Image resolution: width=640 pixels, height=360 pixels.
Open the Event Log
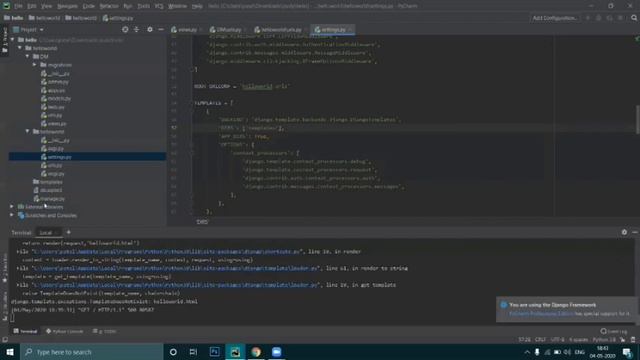click(614, 331)
